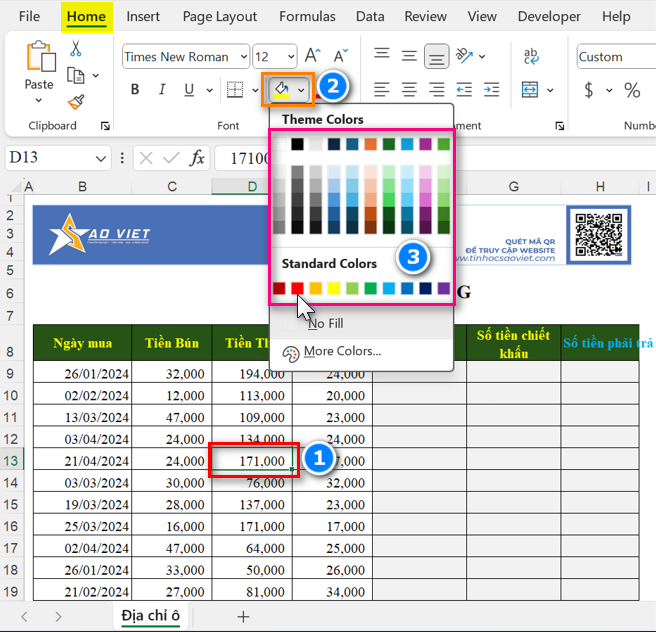Switch to the Page Layout tab
Viewport: 656px width, 632px height.
pos(220,16)
